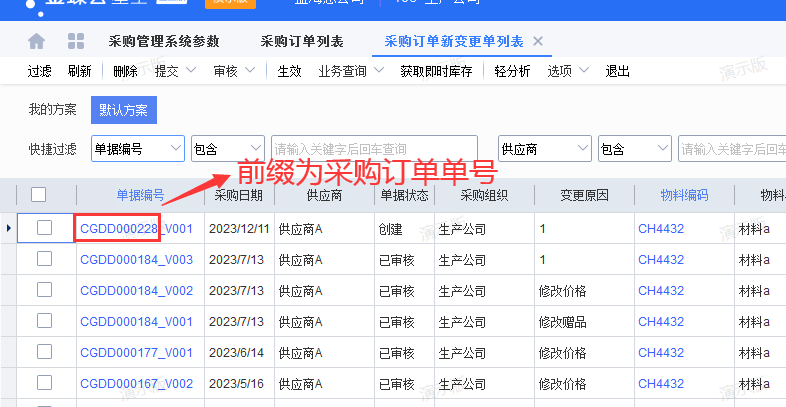Open CH4432 material link in 创建 row
Screen dimensions: 786x407
click(661, 229)
